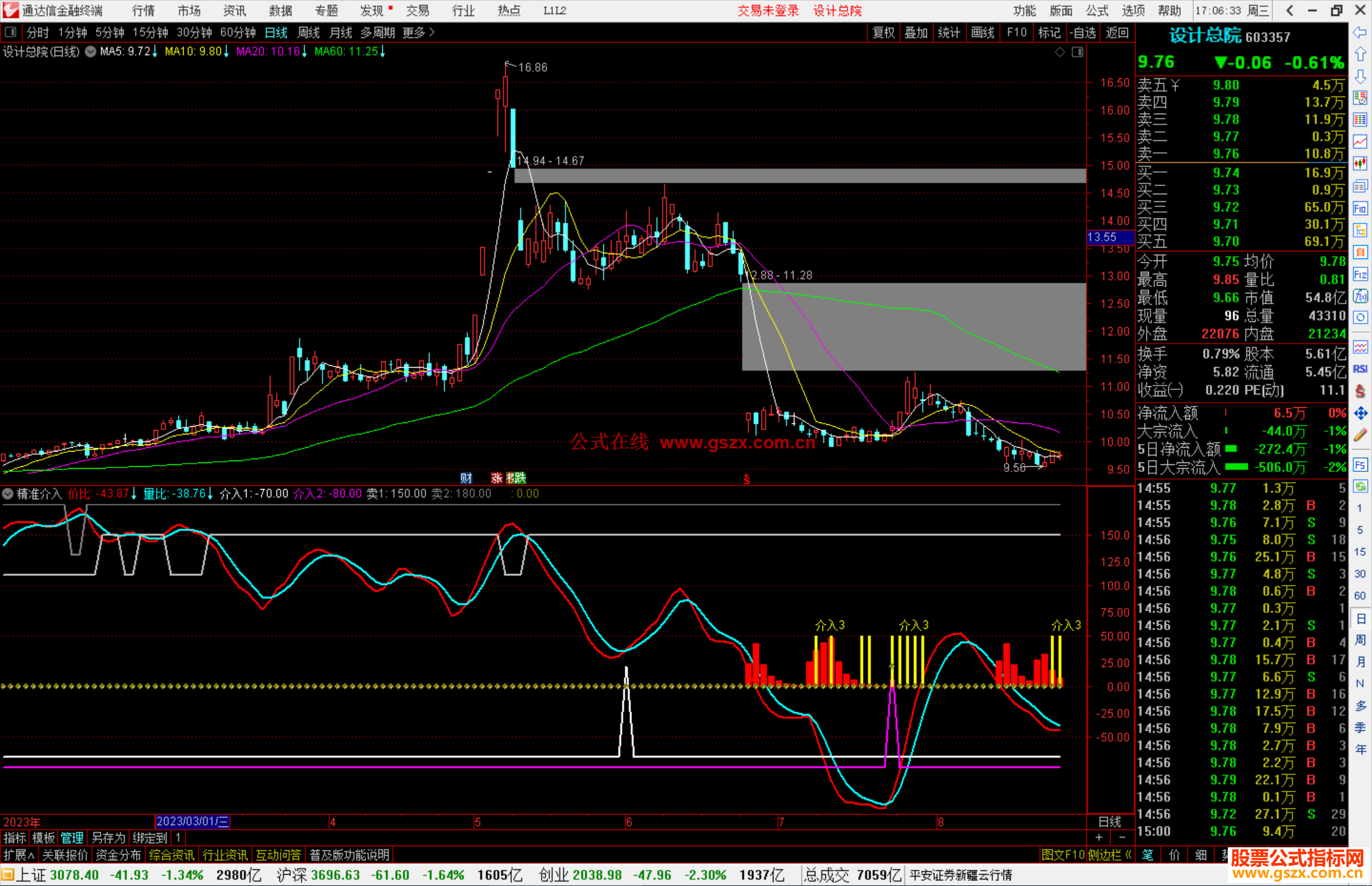The width and height of the screenshot is (1372, 886).
Task: Open the 行情 menu
Action: click(143, 11)
